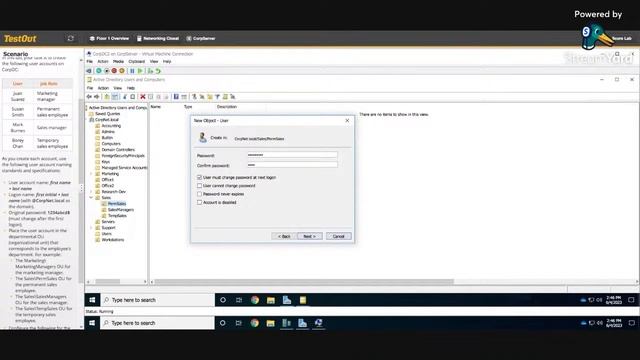
Task: Click the blue Pause icon in VM toolbar
Action: click(x=132, y=71)
